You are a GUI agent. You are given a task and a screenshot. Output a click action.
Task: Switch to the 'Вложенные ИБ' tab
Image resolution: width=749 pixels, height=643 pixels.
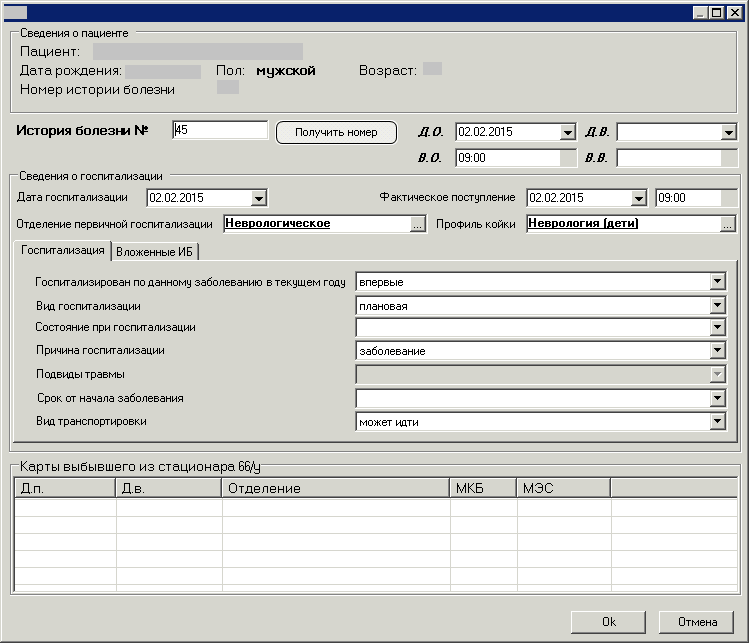point(154,252)
